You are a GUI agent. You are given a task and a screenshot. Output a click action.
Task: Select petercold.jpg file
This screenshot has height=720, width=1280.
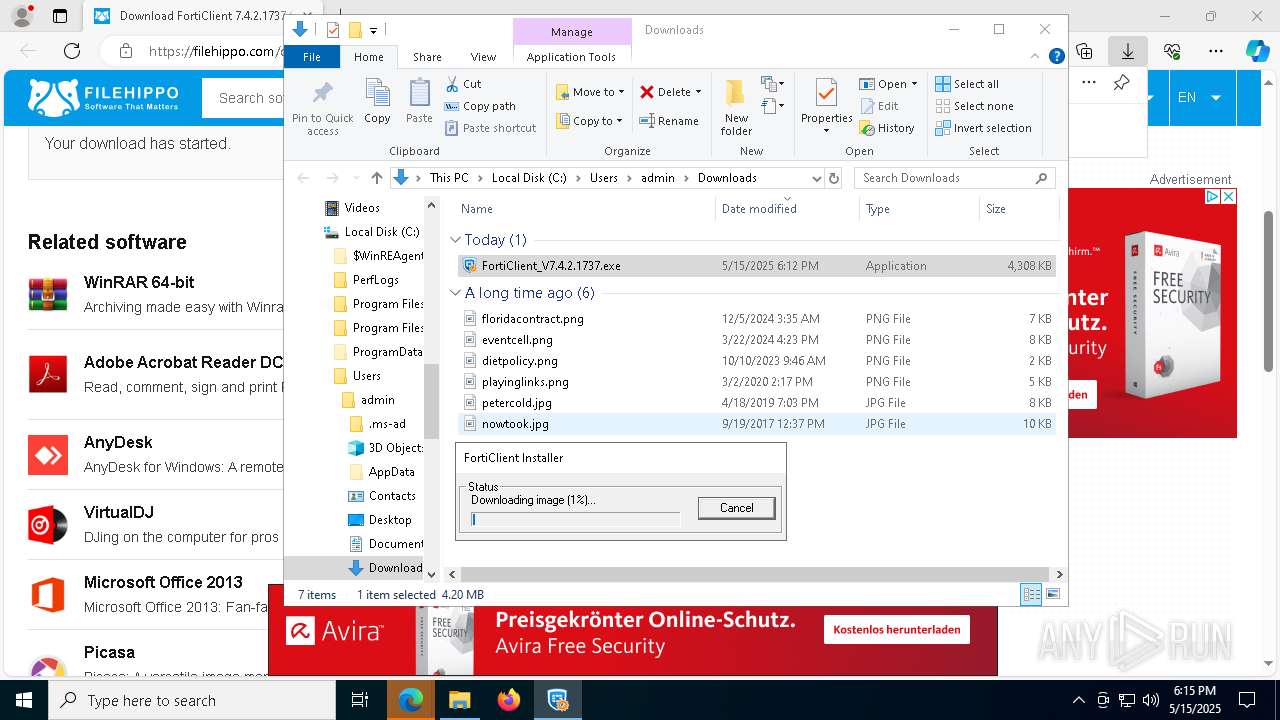[755, 403]
